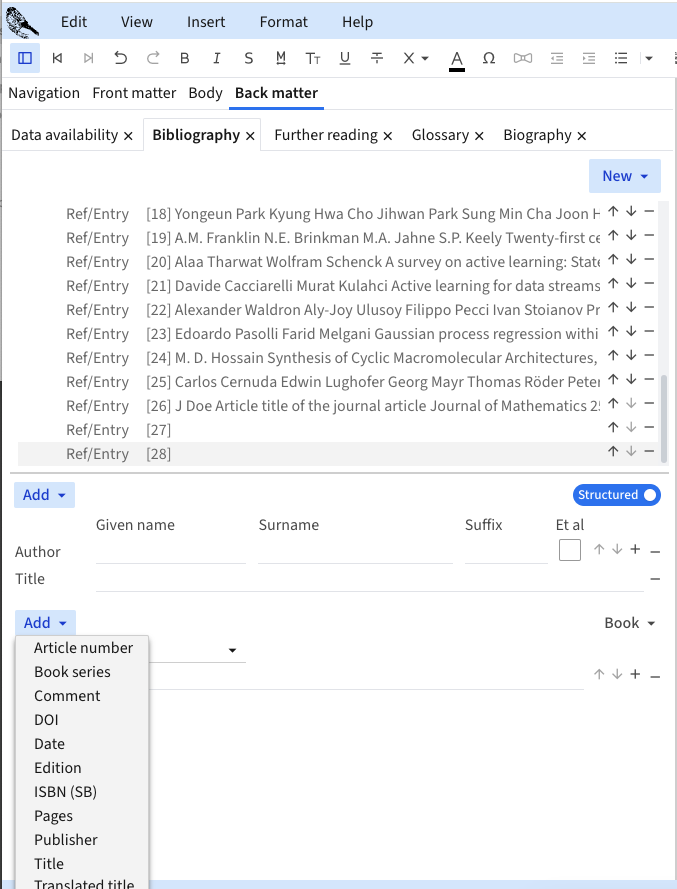
Task: Toggle underline formatting
Action: click(345, 58)
